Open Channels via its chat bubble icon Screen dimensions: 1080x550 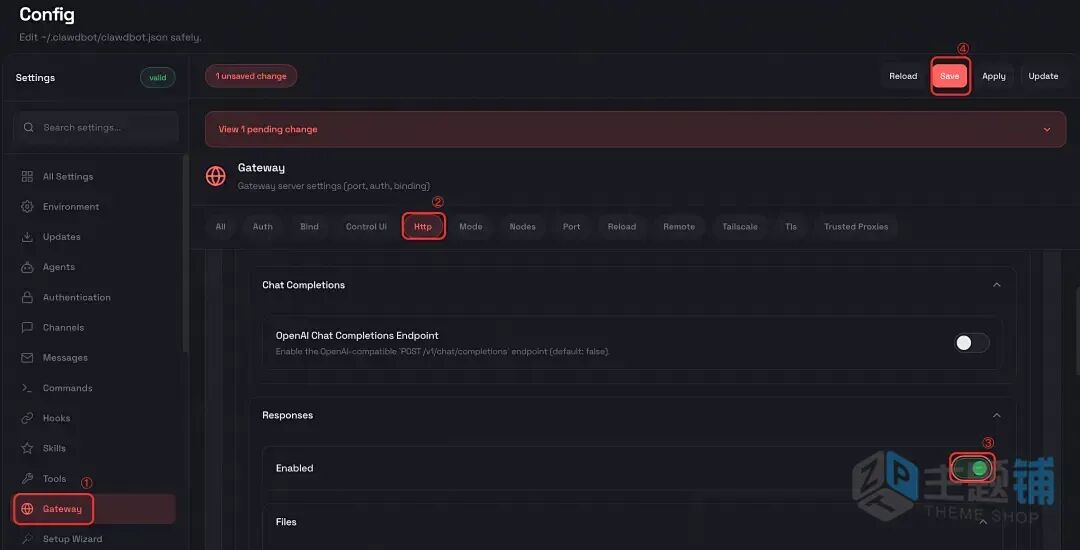pyautogui.click(x=27, y=328)
